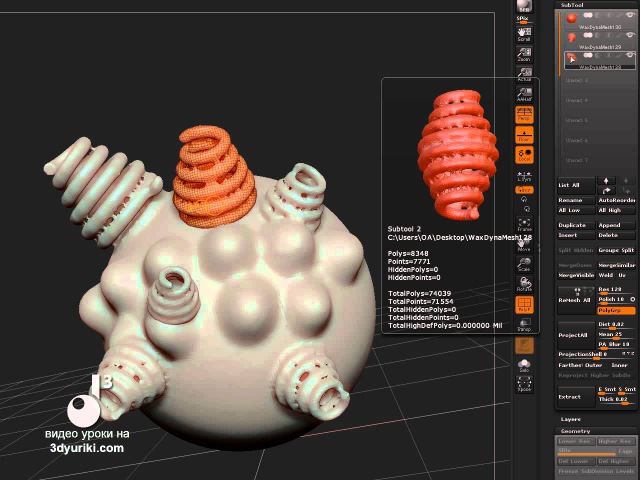Toggle PolyF wireframe display

pyautogui.click(x=524, y=304)
